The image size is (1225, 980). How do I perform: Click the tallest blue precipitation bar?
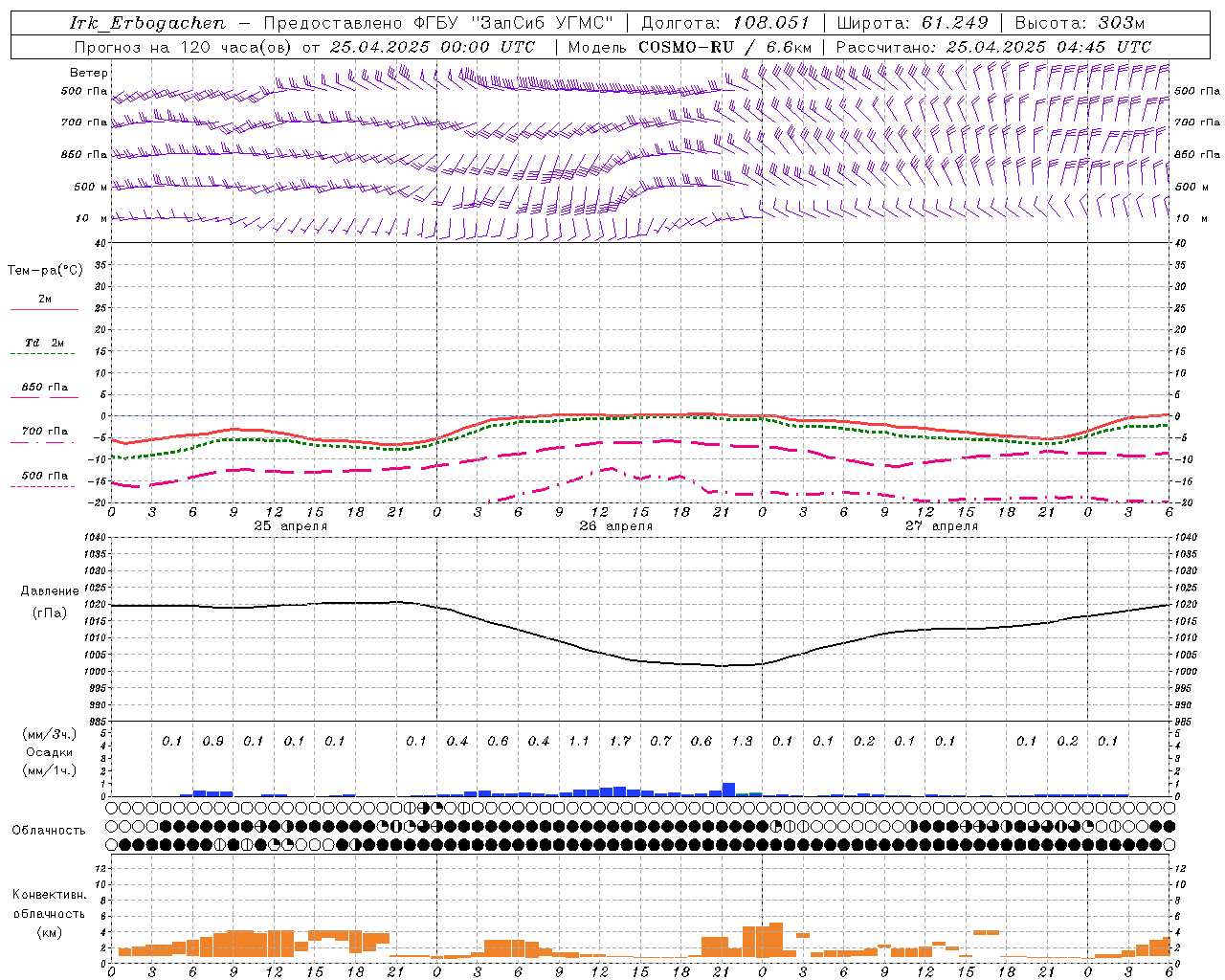tap(728, 790)
